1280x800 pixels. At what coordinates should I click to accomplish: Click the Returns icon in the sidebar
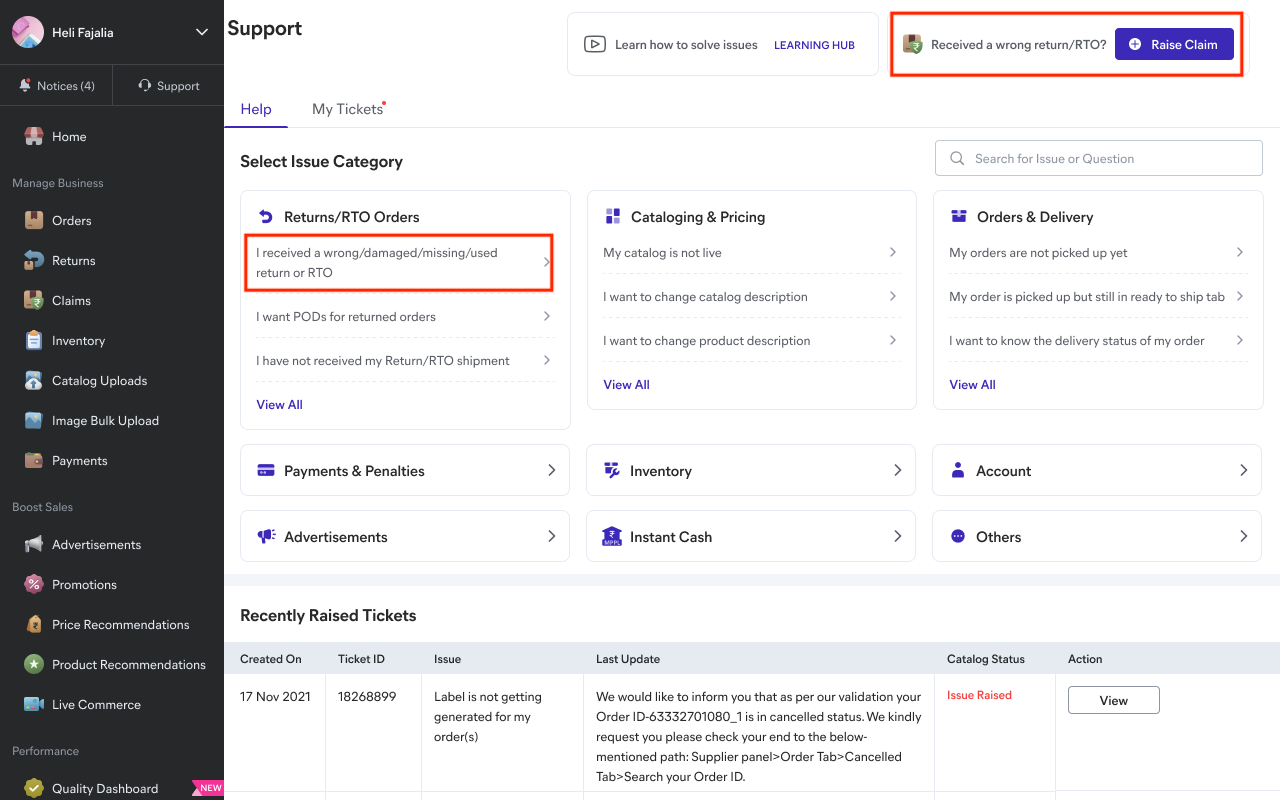(34, 260)
